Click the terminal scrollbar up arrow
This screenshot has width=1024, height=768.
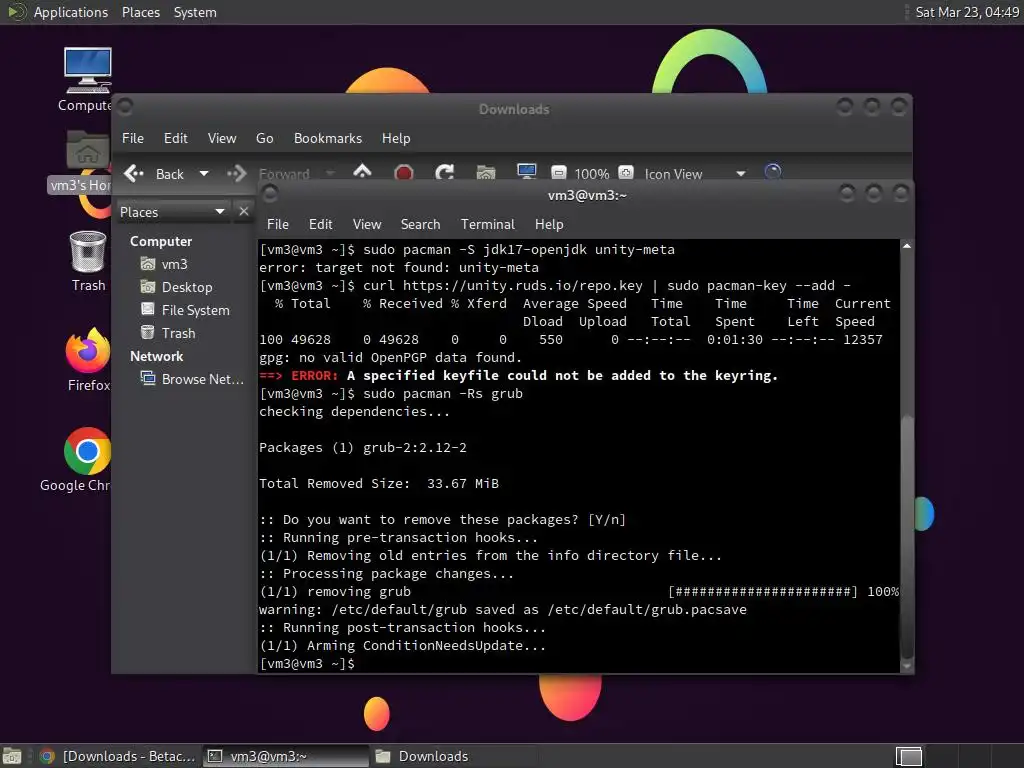907,246
